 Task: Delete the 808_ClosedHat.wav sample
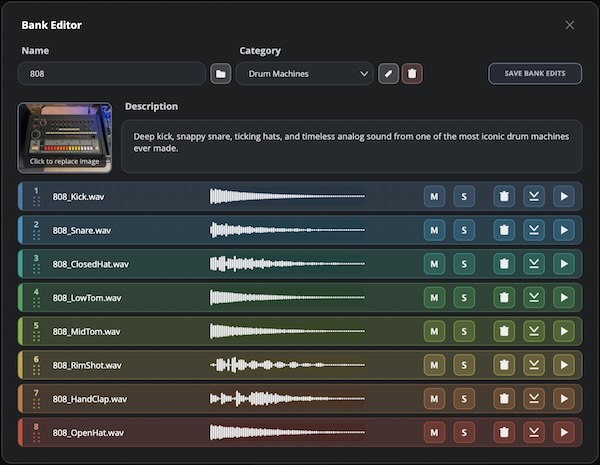pyautogui.click(x=504, y=264)
